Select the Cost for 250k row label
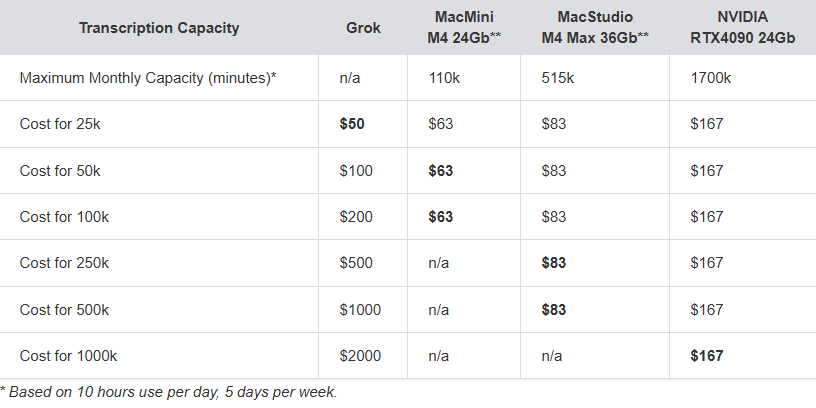Viewport: 816px width, 408px height. (64, 263)
